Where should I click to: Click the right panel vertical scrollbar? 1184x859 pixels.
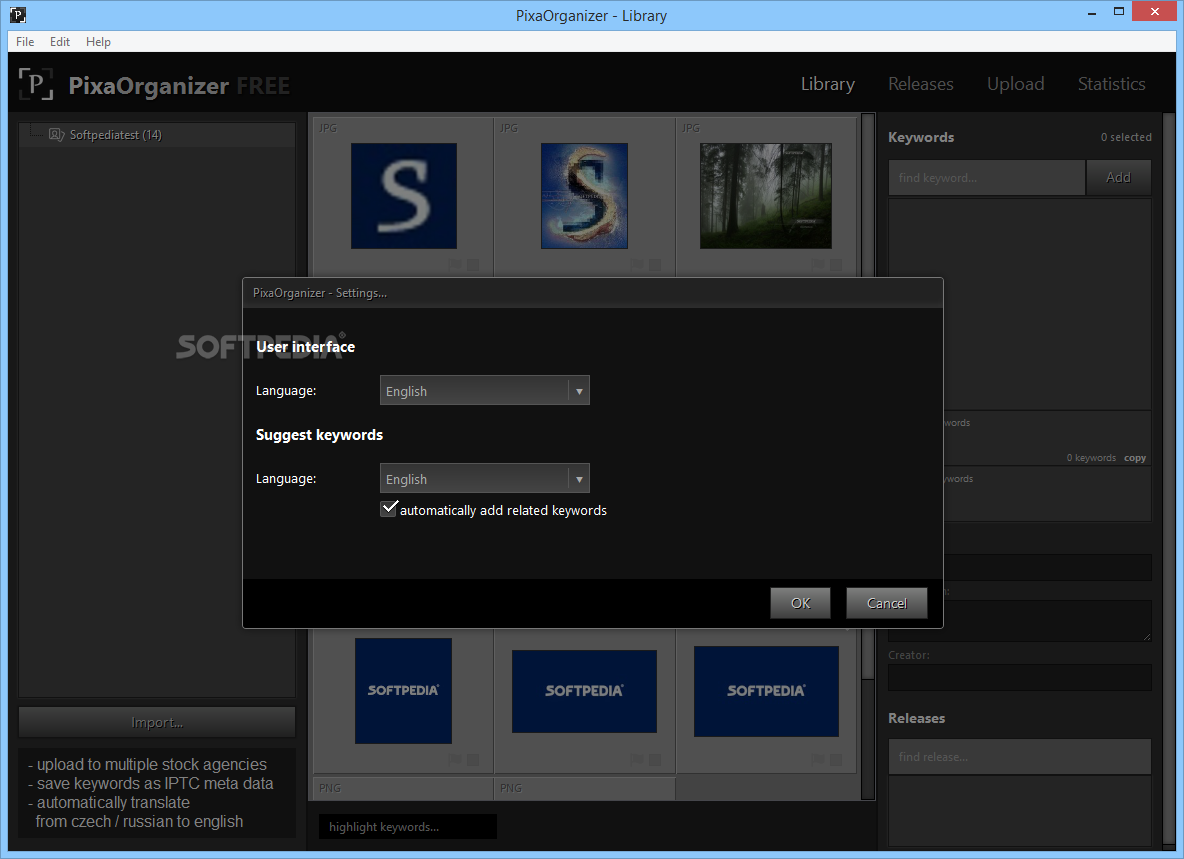pos(1169,480)
